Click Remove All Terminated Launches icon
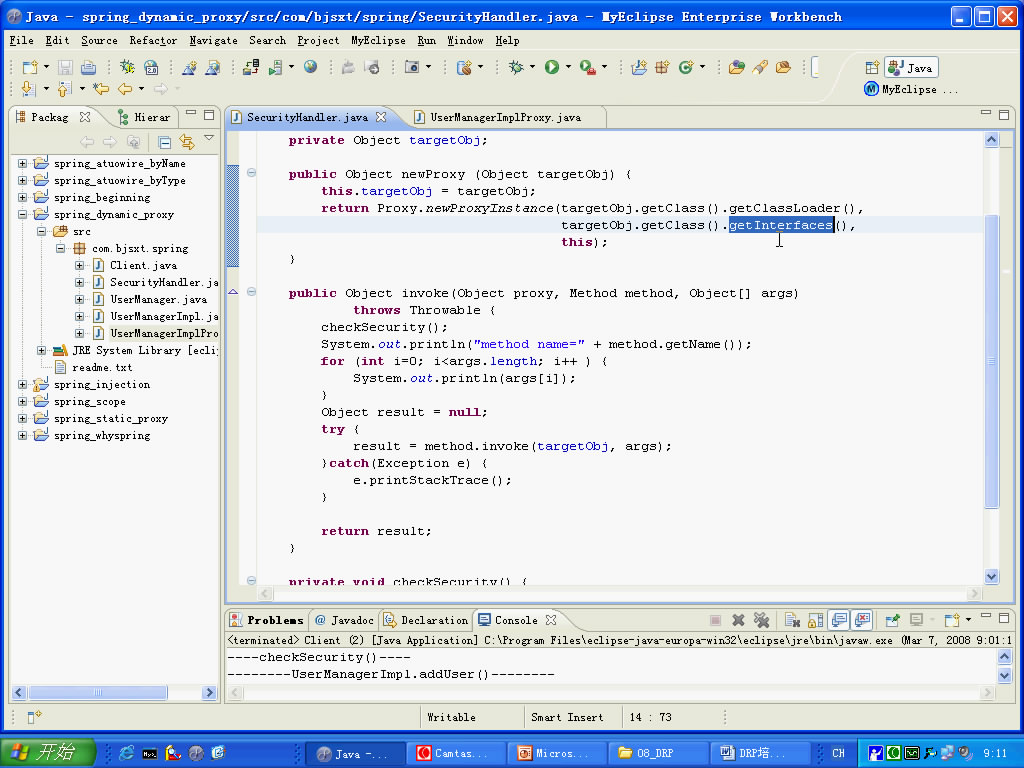 (761, 620)
